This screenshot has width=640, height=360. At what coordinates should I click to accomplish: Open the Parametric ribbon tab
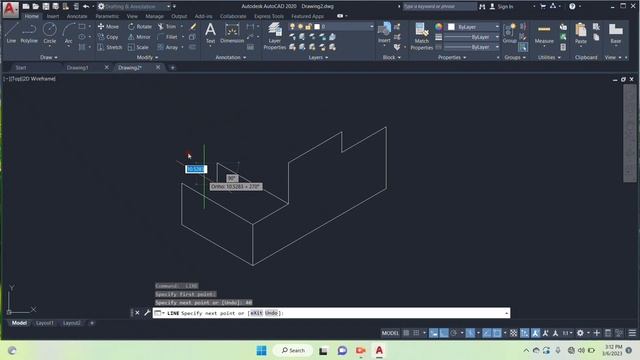coord(107,16)
